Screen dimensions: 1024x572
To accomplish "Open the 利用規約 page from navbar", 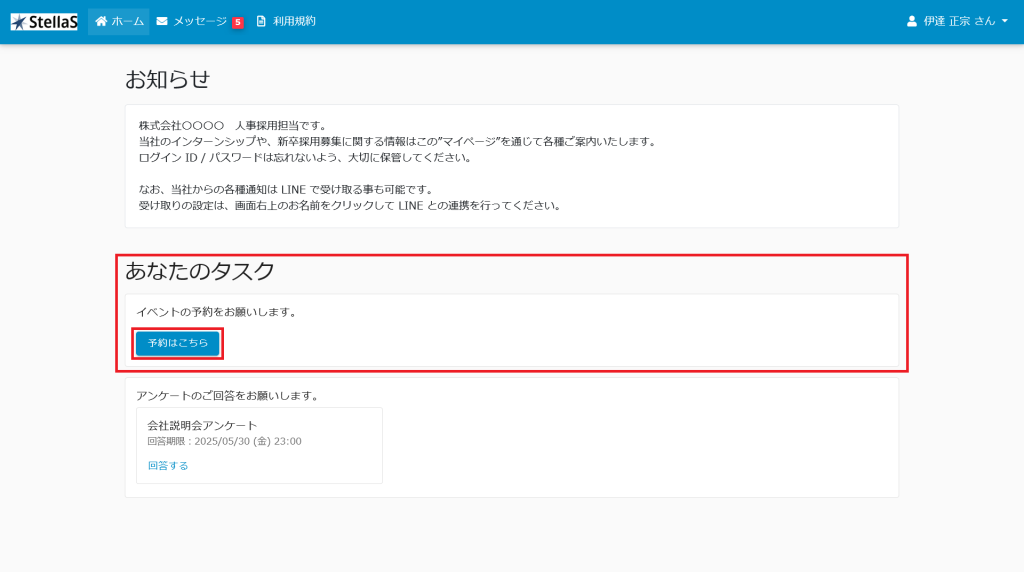I will pyautogui.click(x=294, y=21).
